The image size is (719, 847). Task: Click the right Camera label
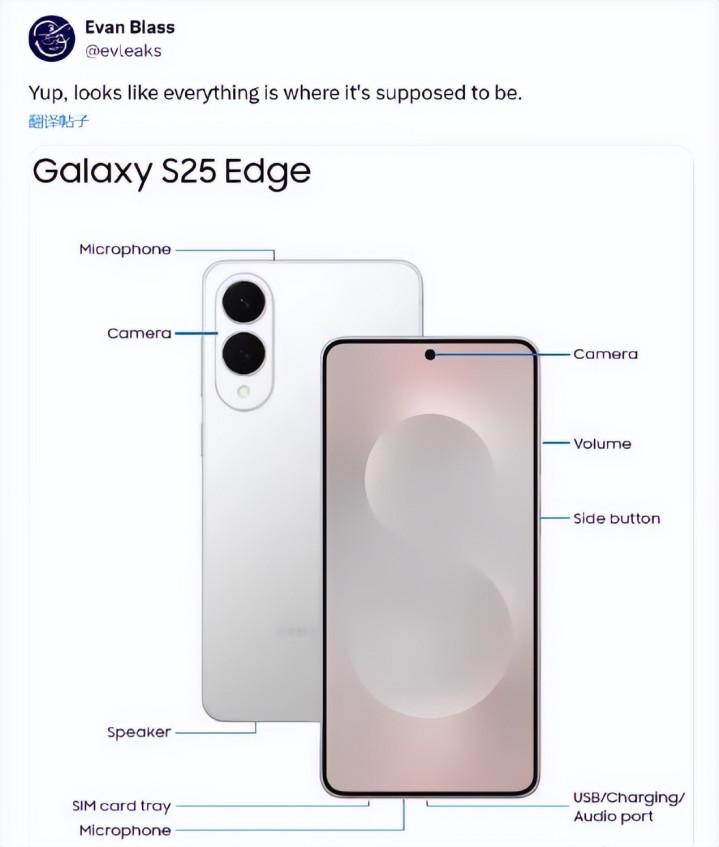click(606, 354)
